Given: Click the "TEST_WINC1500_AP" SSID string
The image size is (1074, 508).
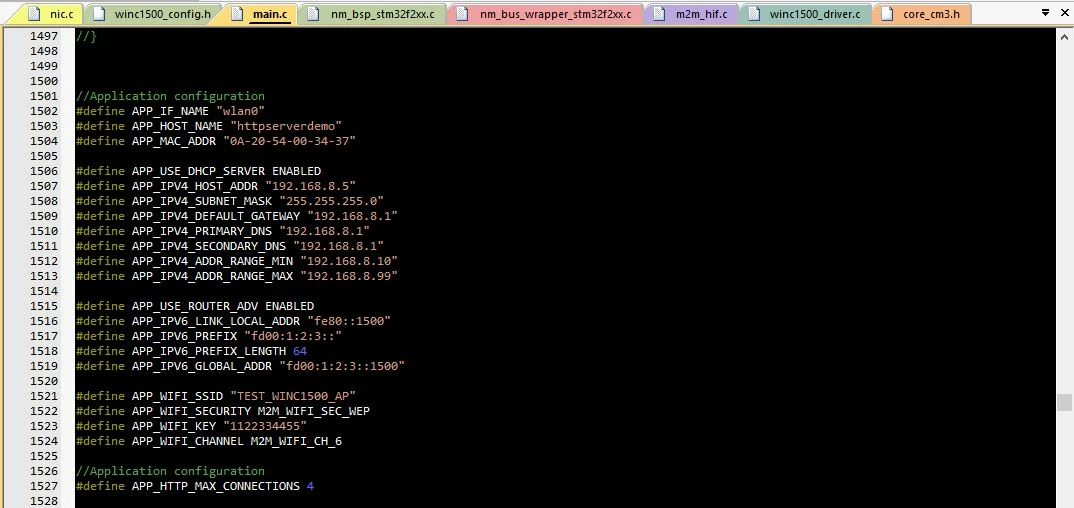Looking at the screenshot, I should 293,396.
